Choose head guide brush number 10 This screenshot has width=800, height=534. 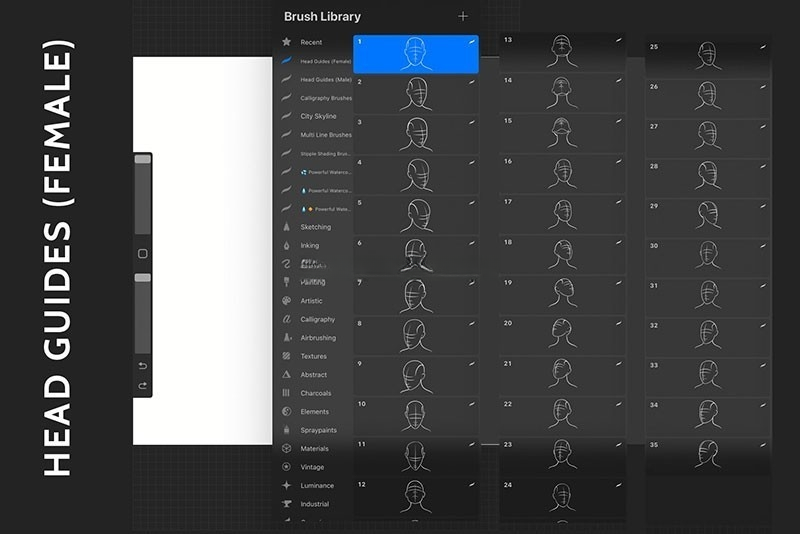[416, 415]
